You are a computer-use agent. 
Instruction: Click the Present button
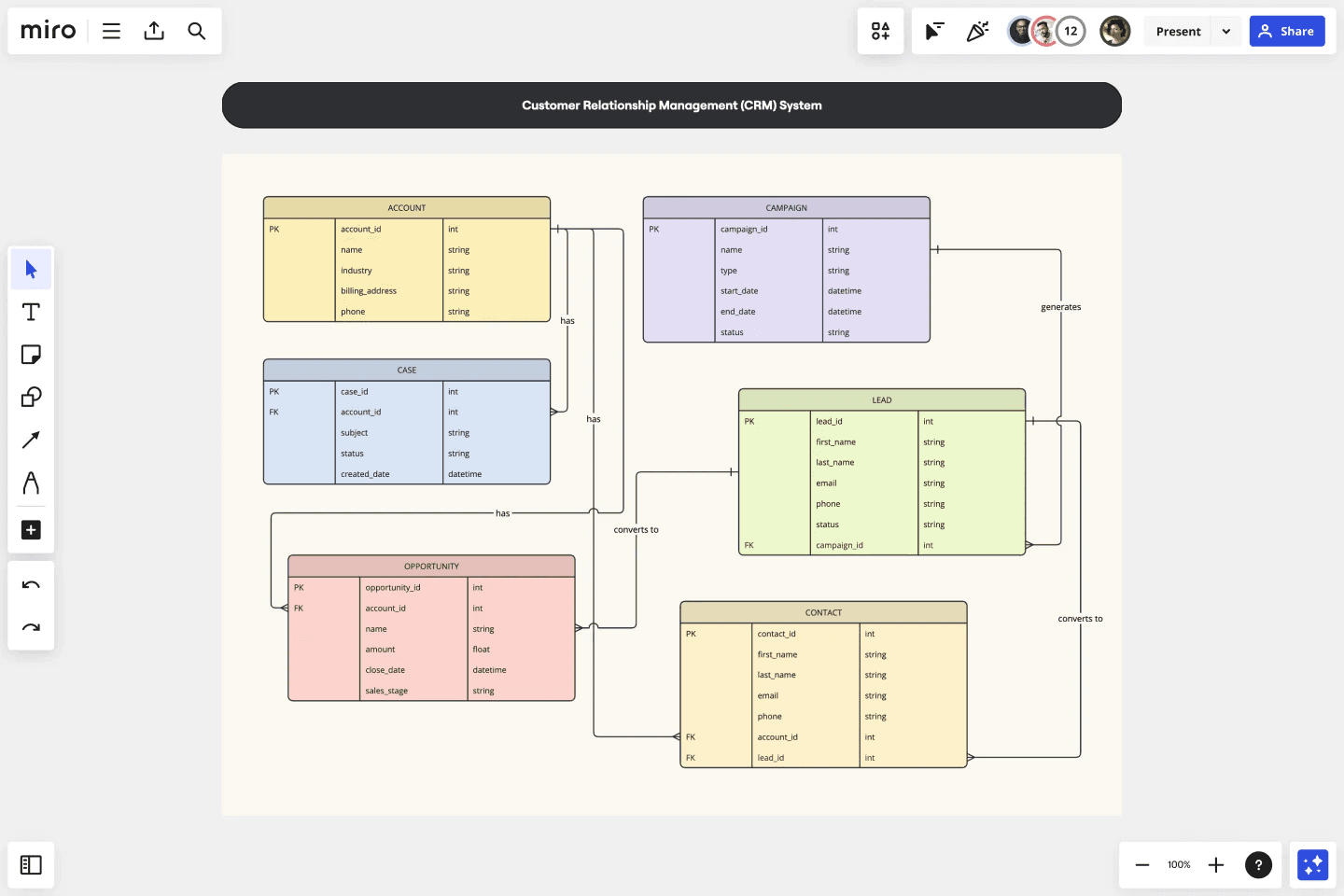click(x=1178, y=31)
